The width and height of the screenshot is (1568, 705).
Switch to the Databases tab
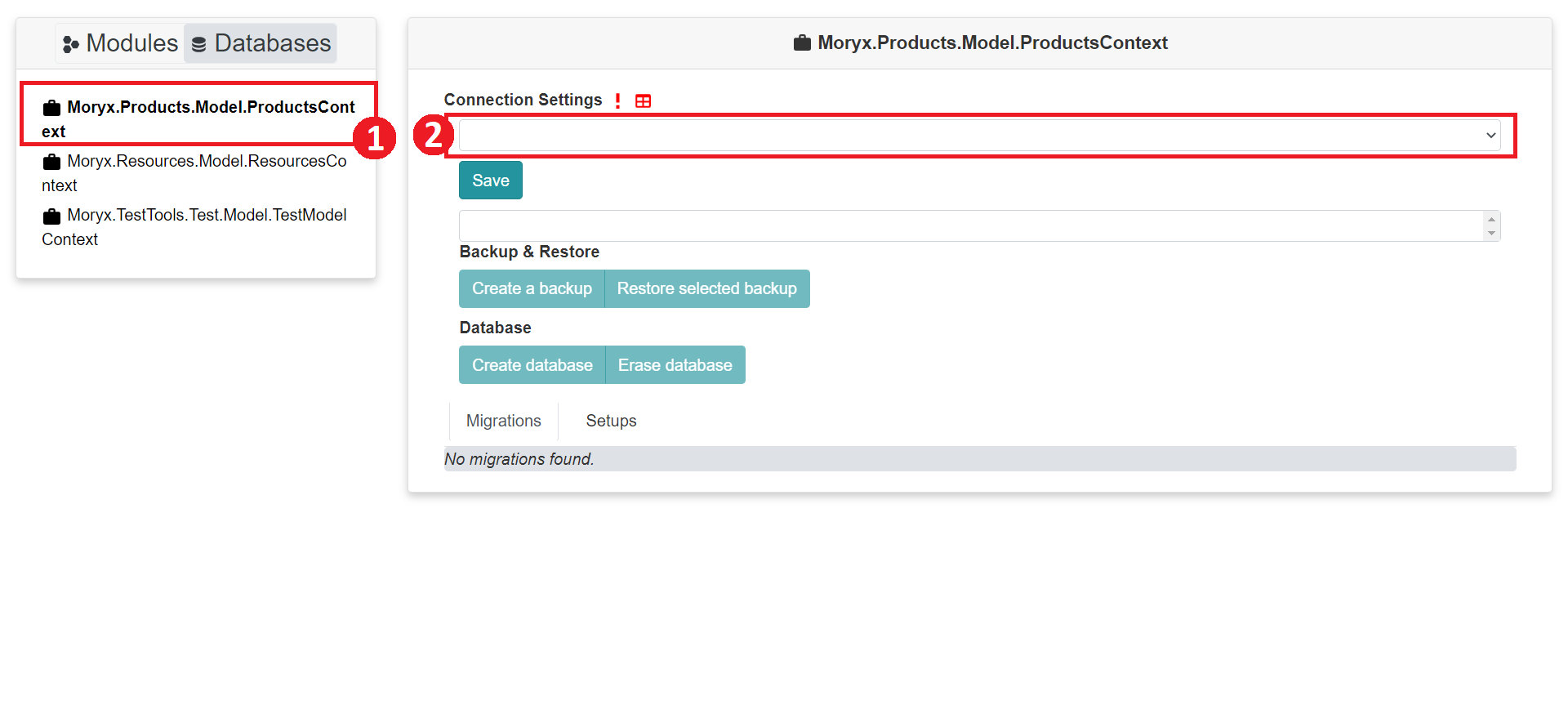tap(261, 43)
